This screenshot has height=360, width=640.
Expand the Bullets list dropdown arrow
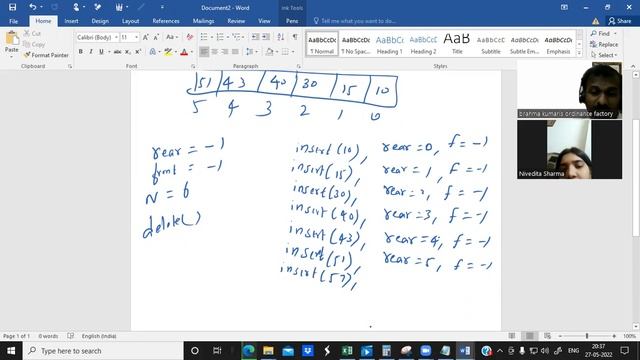coord(212,37)
